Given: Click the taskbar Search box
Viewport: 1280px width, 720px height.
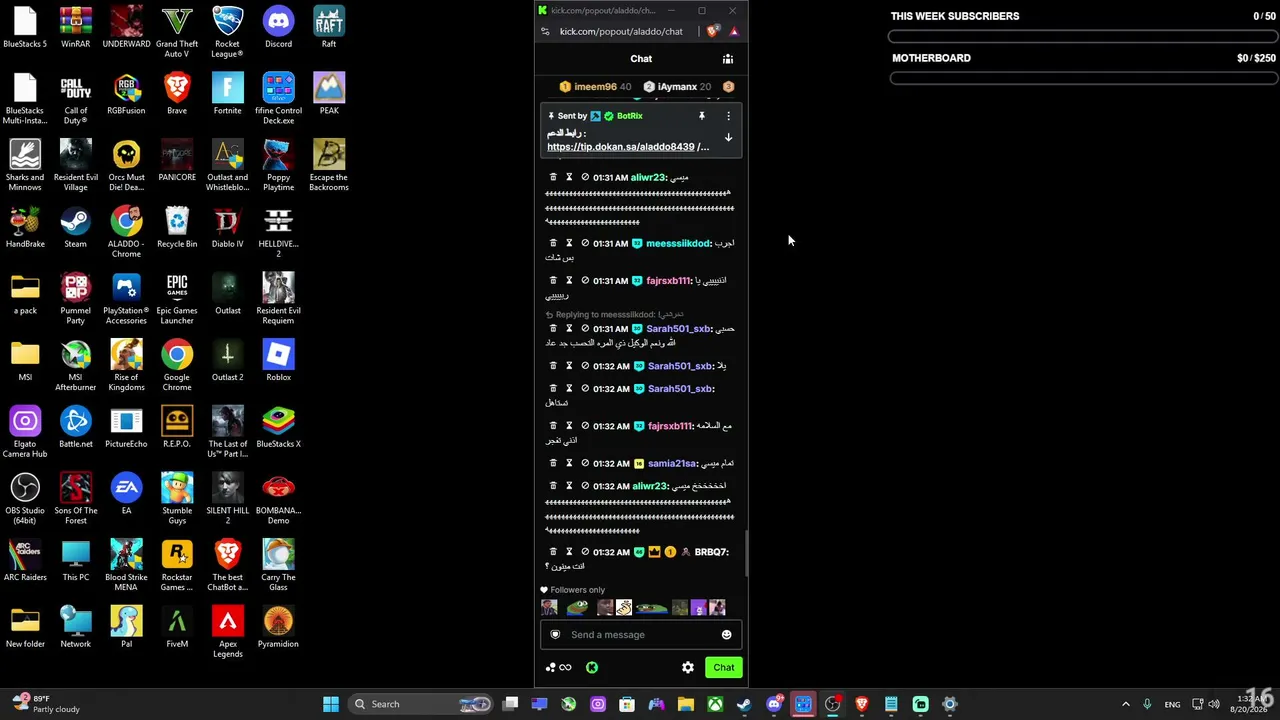Looking at the screenshot, I should [420, 704].
